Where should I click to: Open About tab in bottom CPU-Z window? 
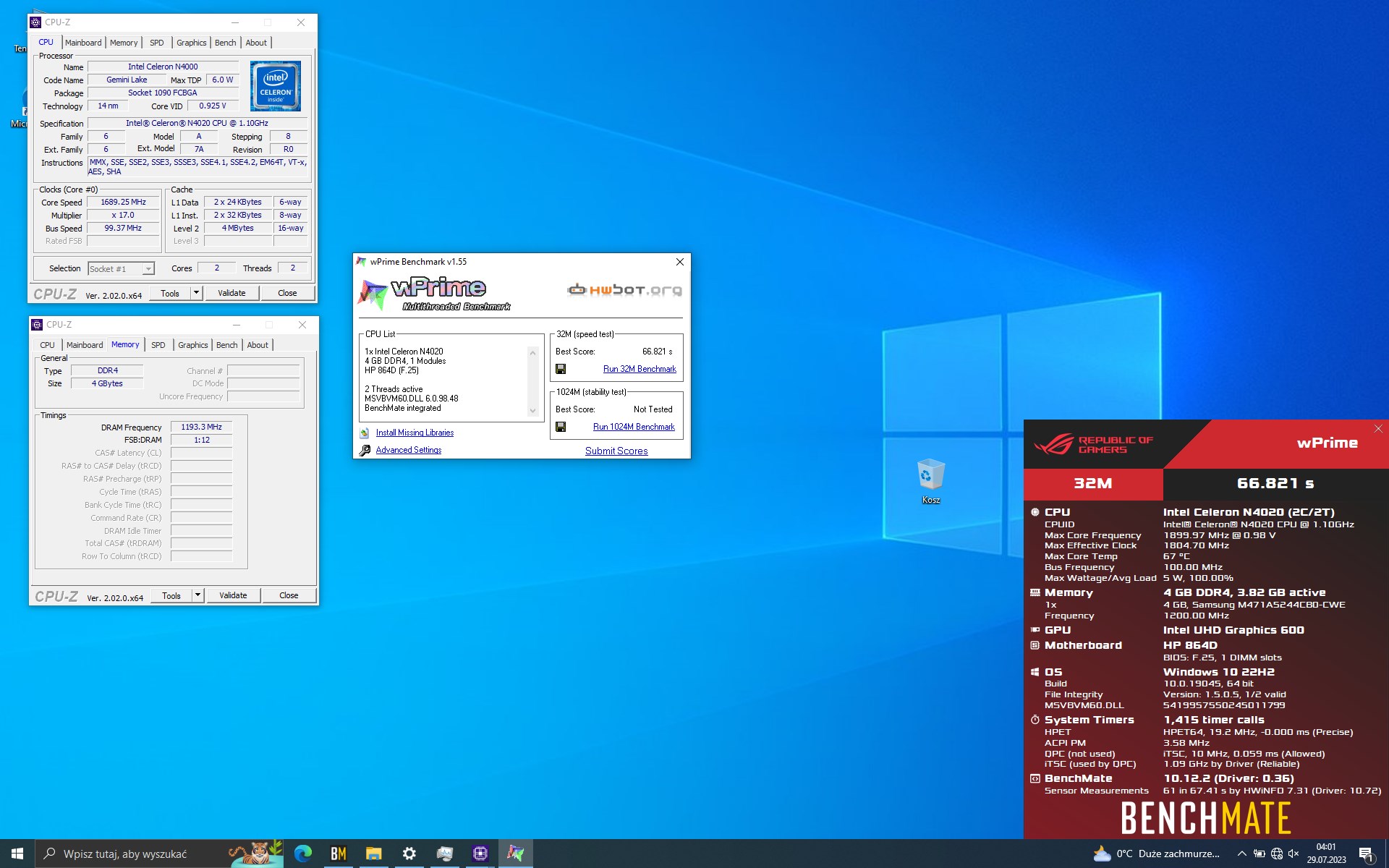(x=258, y=345)
